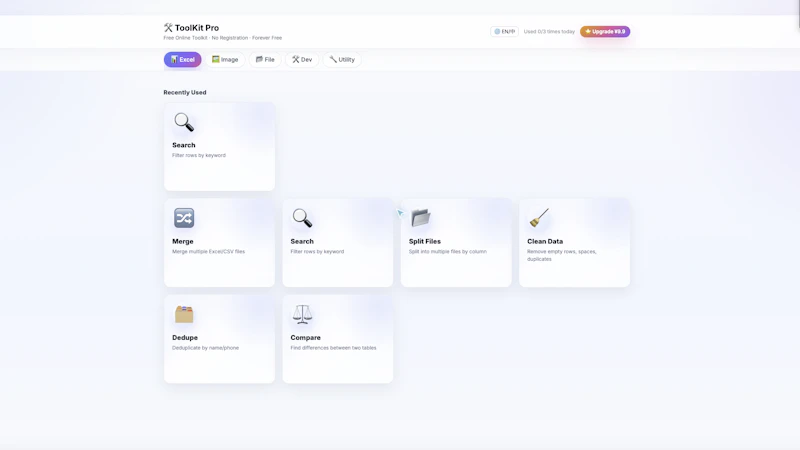Click the Recently Used heading

[185, 92]
